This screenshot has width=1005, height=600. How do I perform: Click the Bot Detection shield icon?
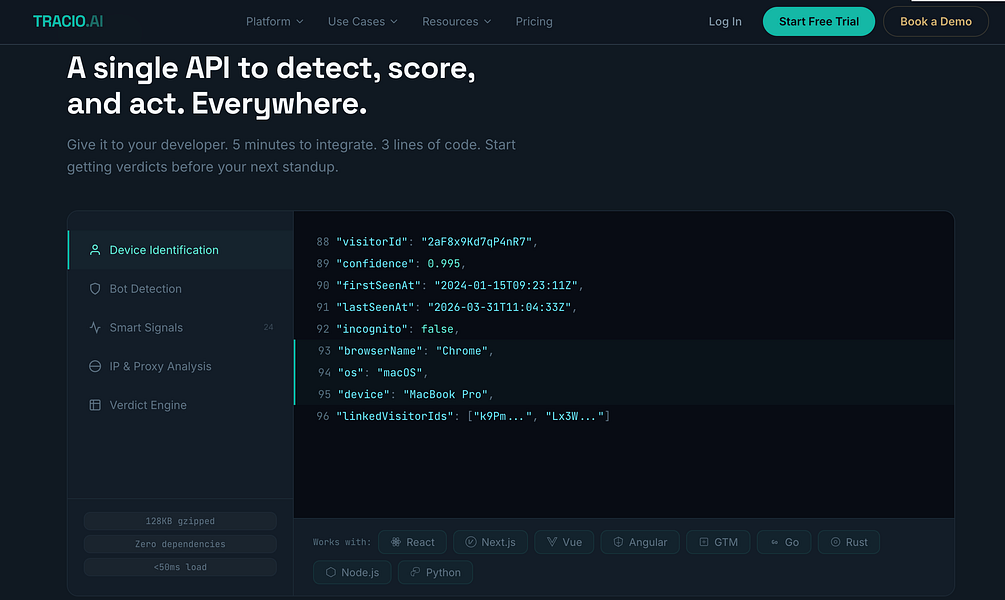pos(95,288)
